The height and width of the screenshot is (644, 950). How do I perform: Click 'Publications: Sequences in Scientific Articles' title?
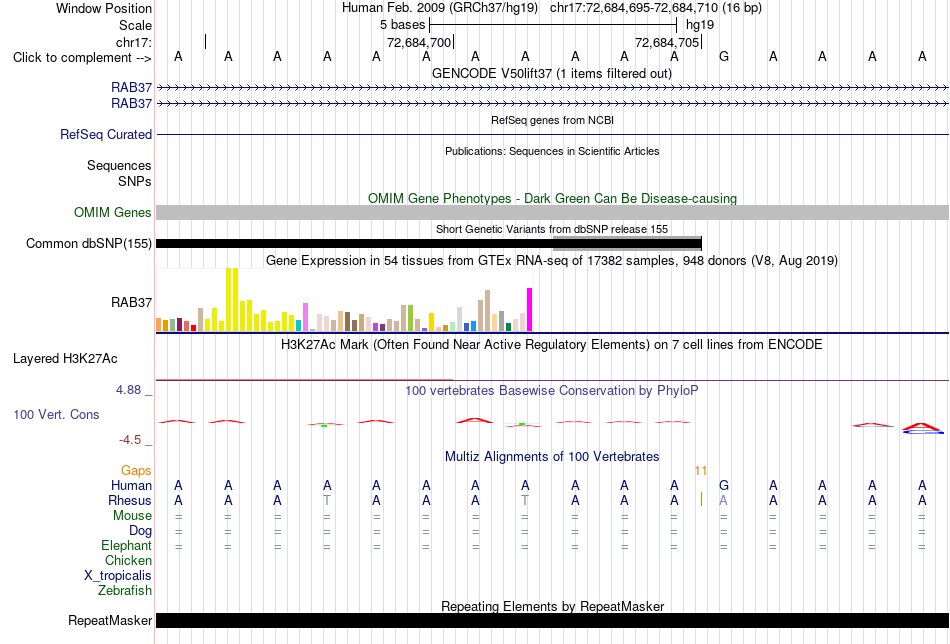[x=552, y=151]
